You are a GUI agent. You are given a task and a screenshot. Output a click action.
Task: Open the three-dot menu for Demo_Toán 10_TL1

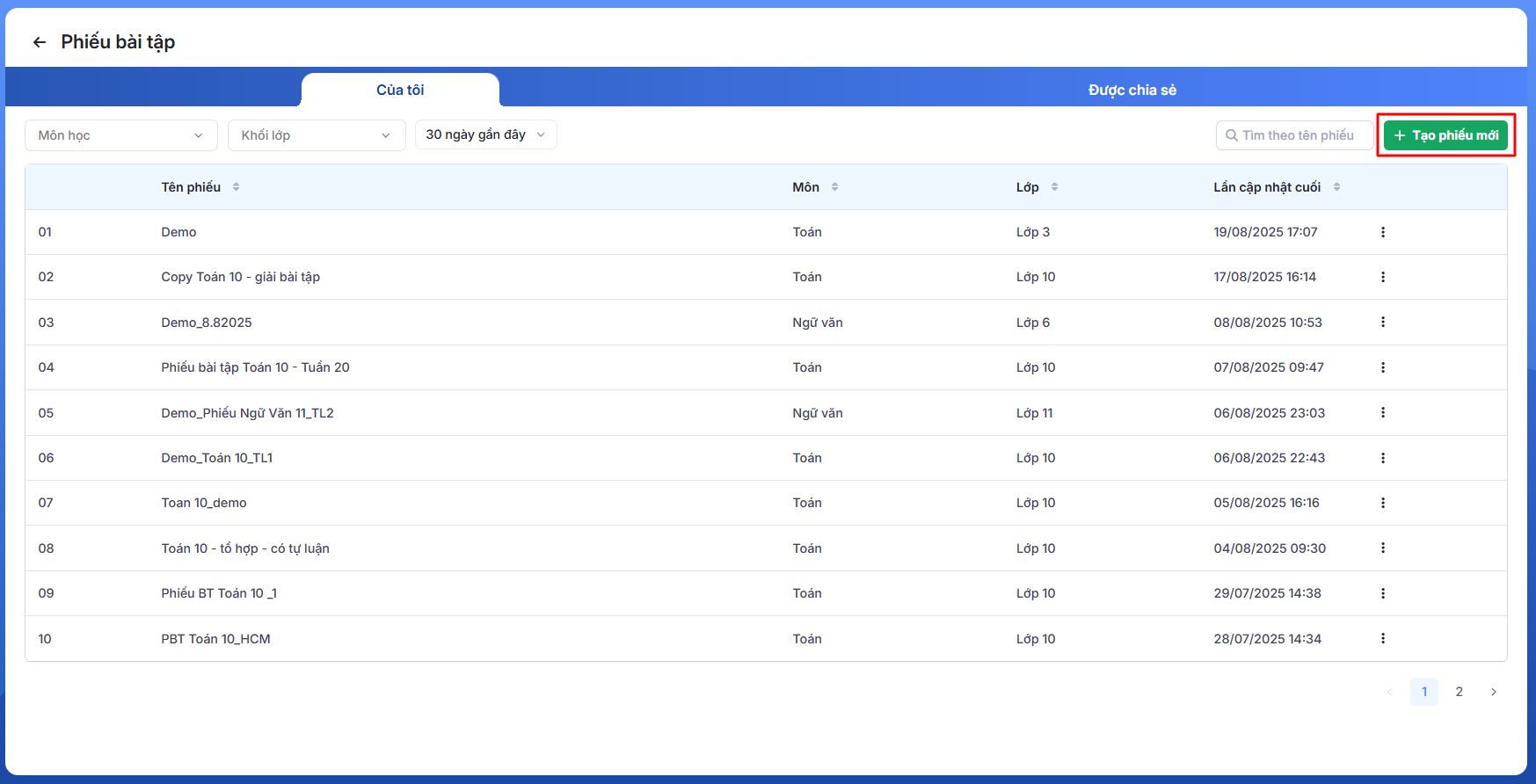[1382, 458]
